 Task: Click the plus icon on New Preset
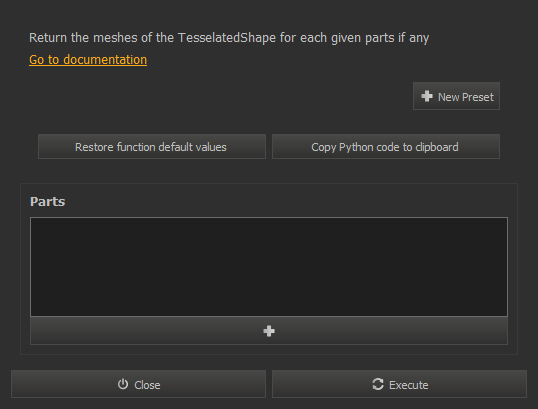[x=427, y=96]
